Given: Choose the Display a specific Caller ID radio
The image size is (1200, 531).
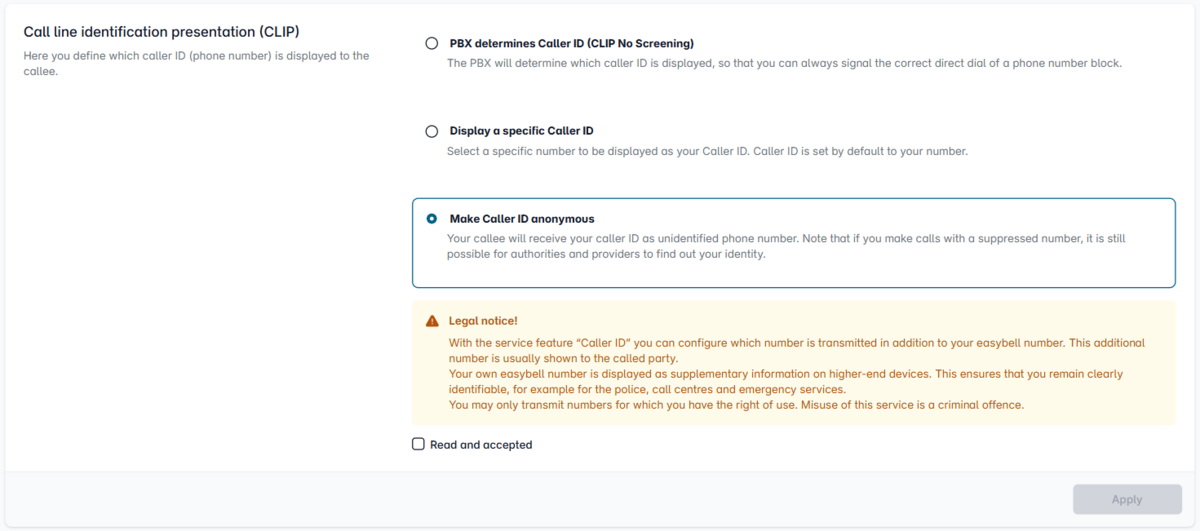Looking at the screenshot, I should [432, 131].
